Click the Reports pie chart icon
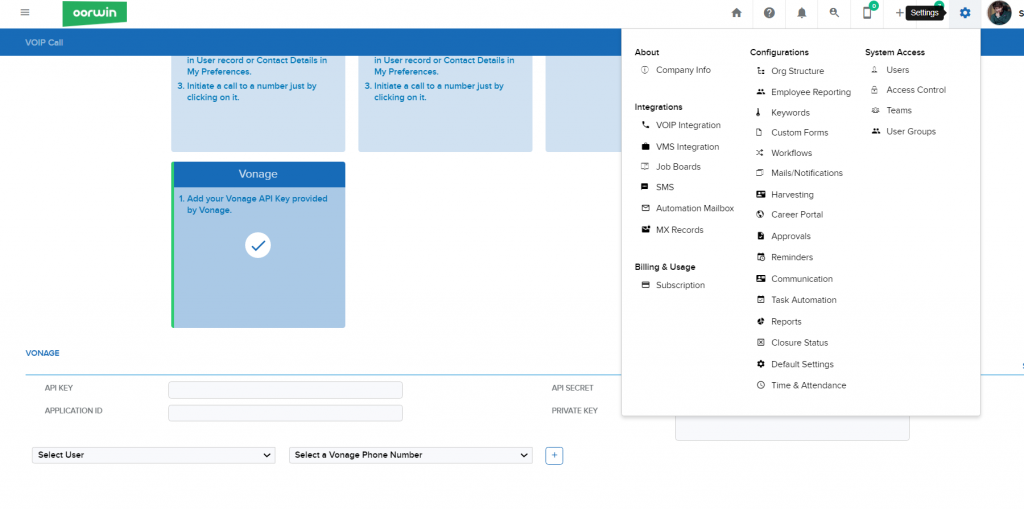Screen dimensions: 1024x509 tap(760, 321)
